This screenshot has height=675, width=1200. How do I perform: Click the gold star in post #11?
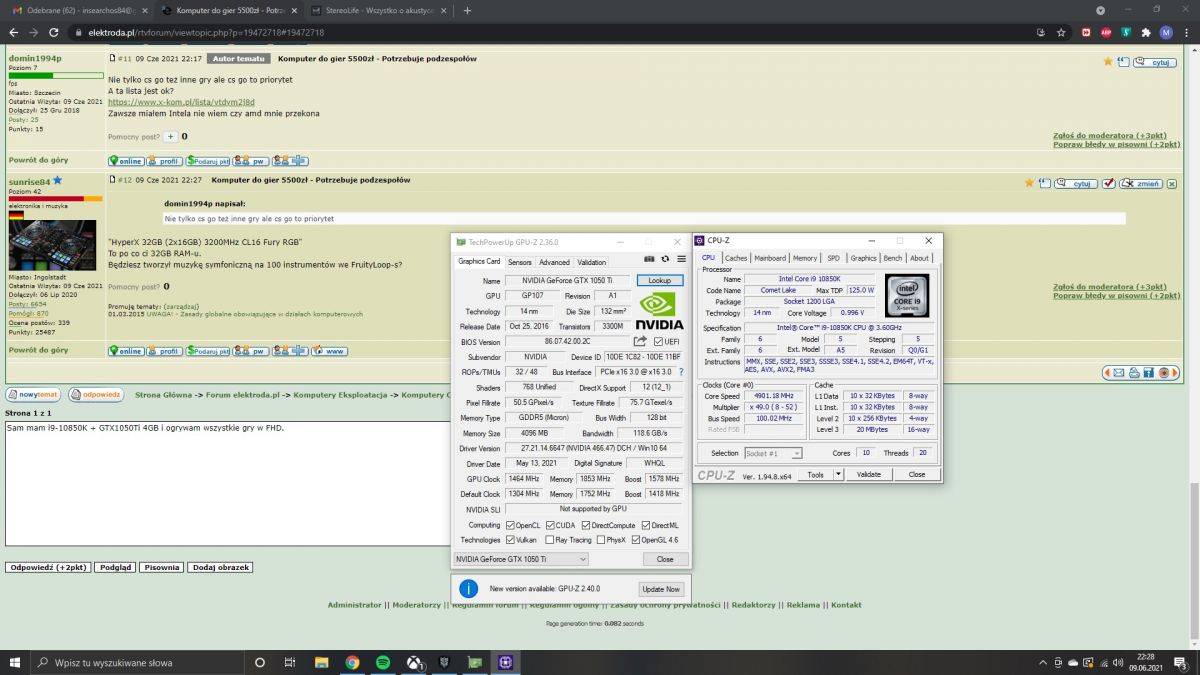click(1108, 62)
